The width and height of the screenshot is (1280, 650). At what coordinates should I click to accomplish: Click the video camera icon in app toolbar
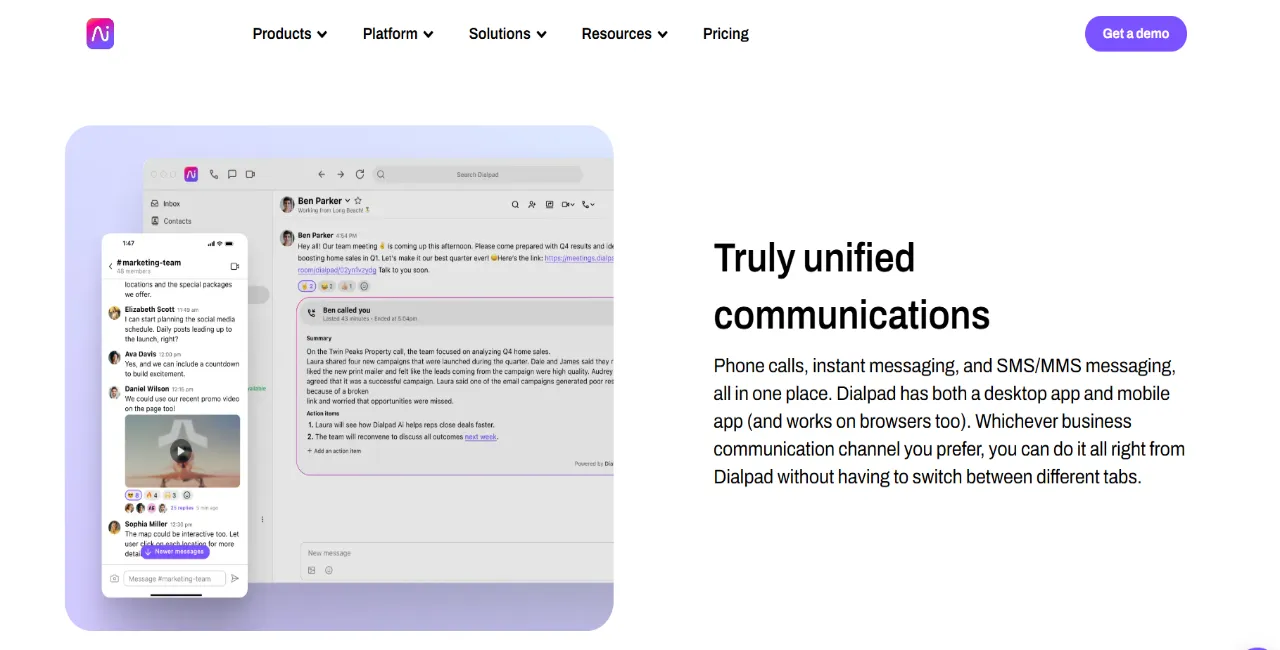(251, 174)
